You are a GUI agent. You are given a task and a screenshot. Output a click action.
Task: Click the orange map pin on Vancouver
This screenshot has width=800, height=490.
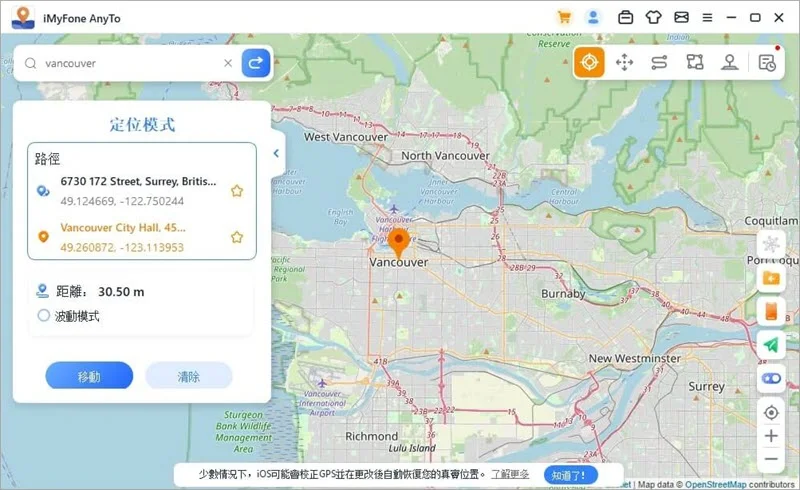[398, 243]
